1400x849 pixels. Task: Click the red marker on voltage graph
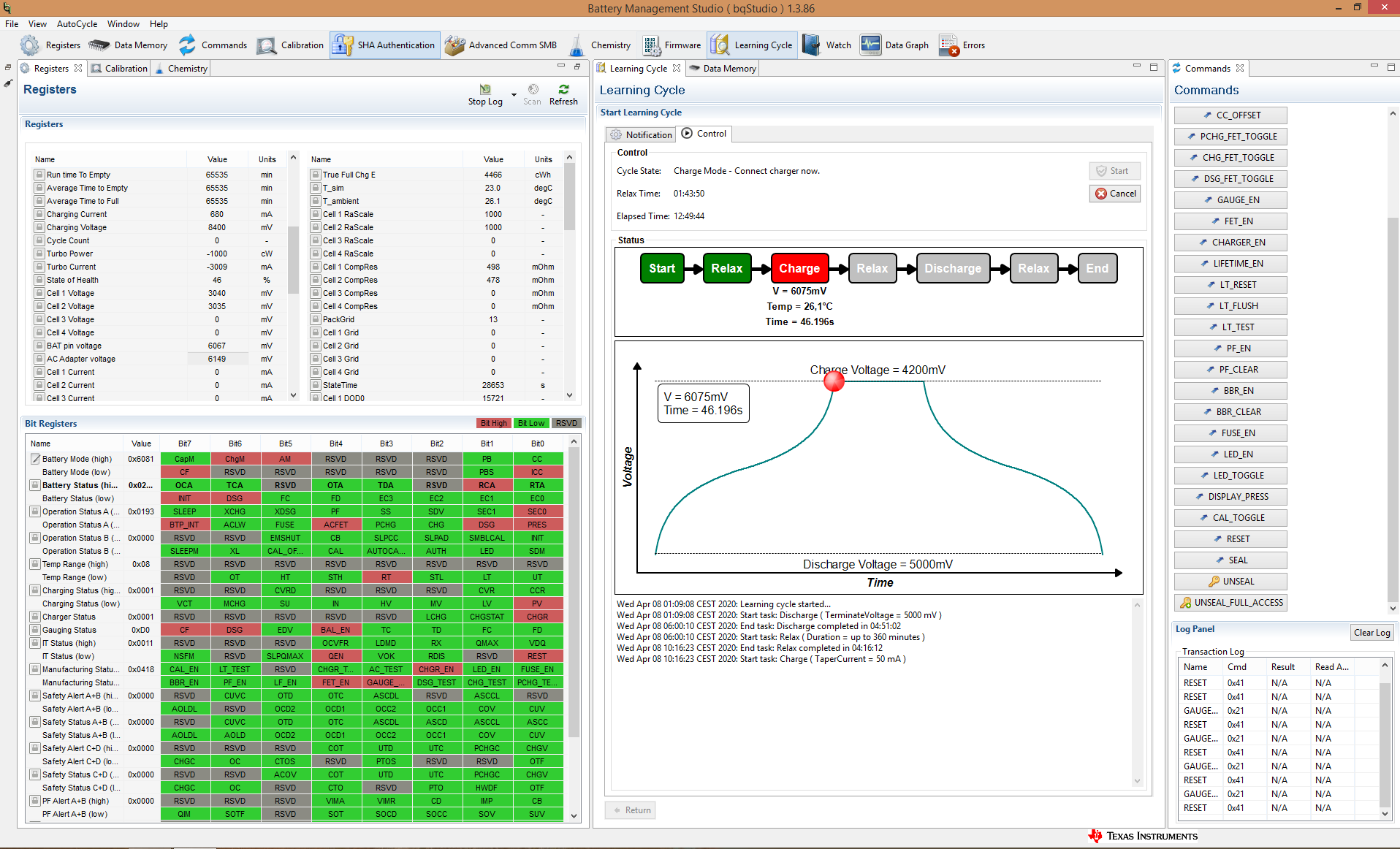pyautogui.click(x=834, y=381)
